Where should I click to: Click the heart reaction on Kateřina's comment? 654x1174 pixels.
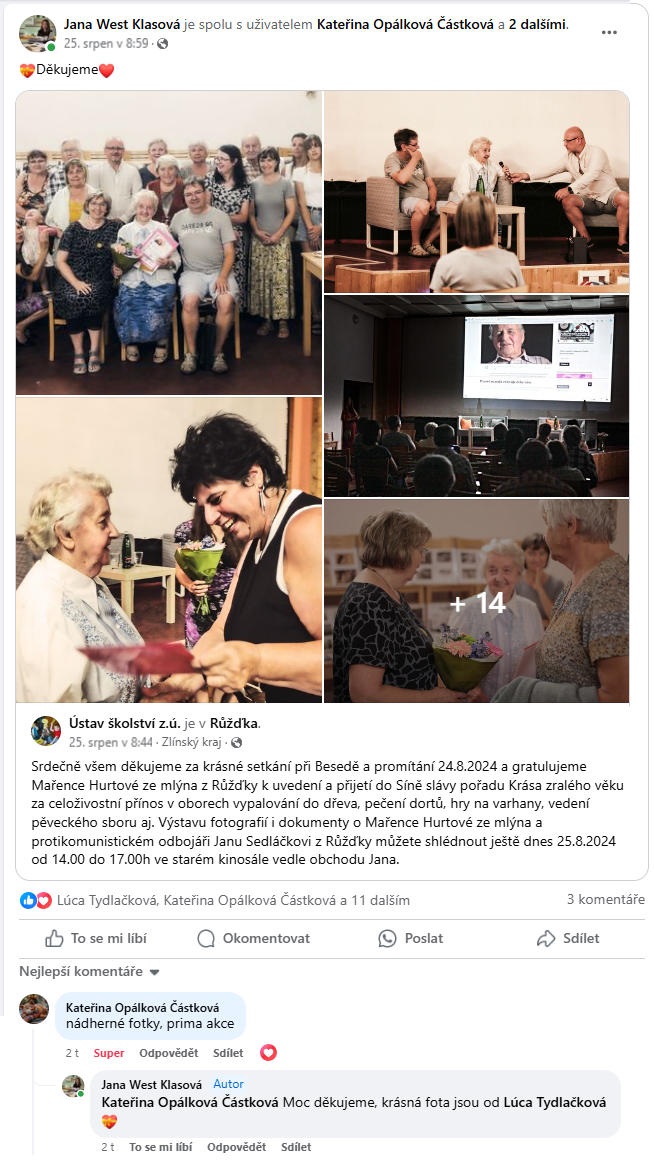[x=268, y=1053]
